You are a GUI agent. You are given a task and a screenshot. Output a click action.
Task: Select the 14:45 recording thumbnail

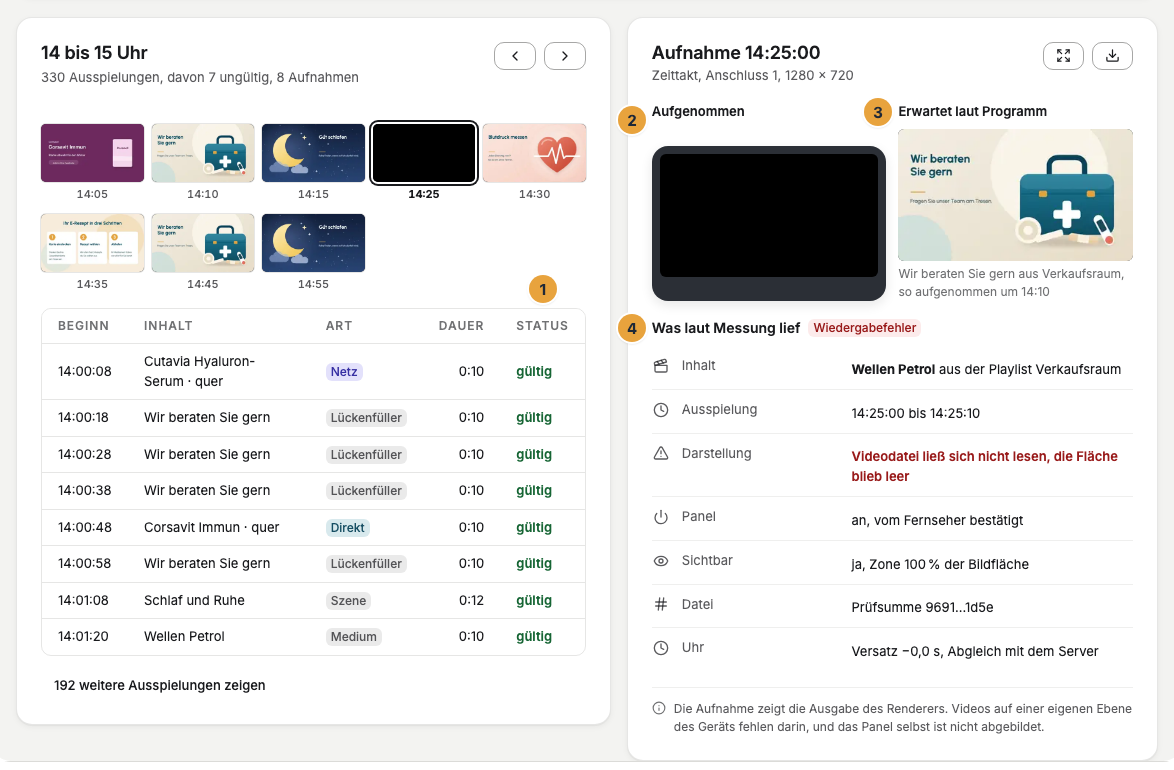tap(203, 243)
